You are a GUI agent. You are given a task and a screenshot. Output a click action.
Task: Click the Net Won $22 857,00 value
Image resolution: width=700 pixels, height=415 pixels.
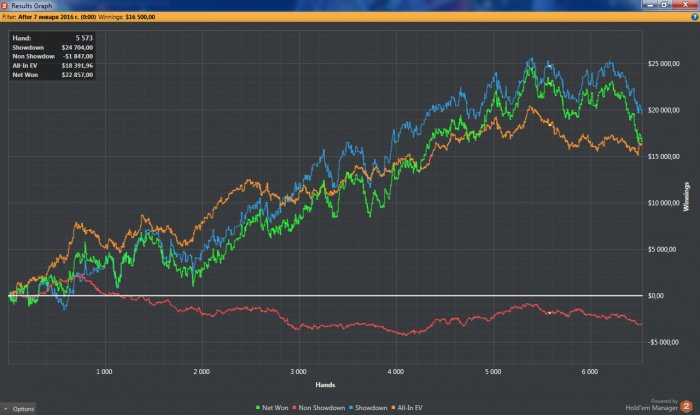(77, 75)
